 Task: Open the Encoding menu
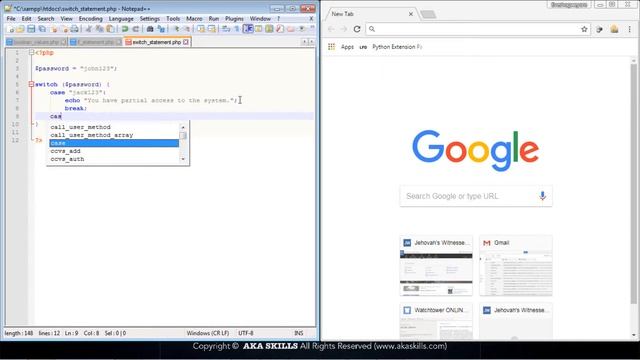(x=91, y=19)
